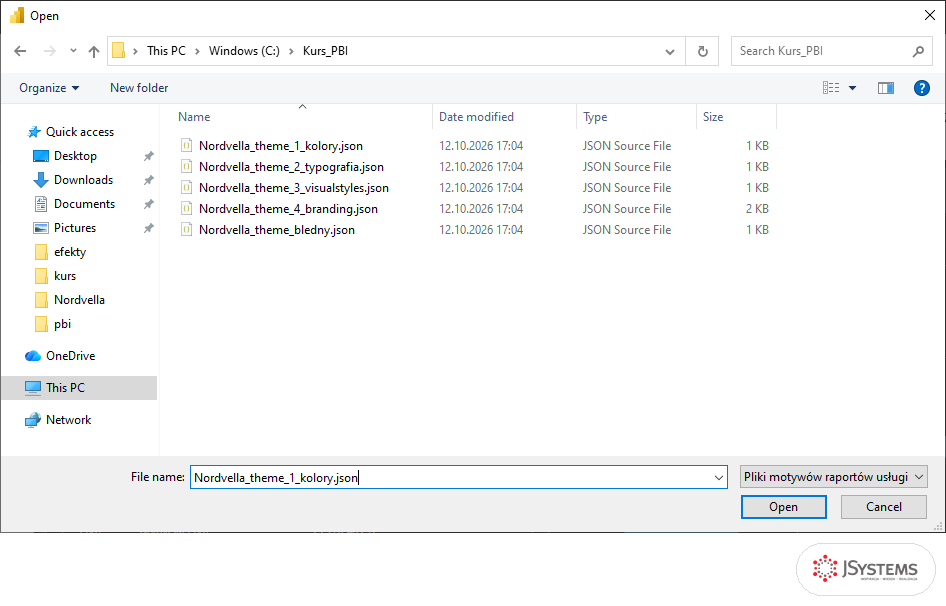This screenshot has height=606, width=946.
Task: Open the recent locations dropdown arrow
Action: pyautogui.click(x=73, y=51)
